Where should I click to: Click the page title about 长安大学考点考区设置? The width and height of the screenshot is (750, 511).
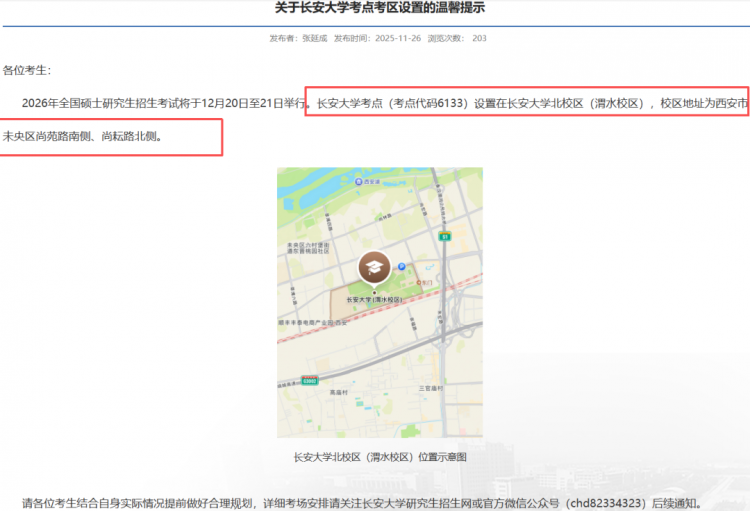point(379,7)
